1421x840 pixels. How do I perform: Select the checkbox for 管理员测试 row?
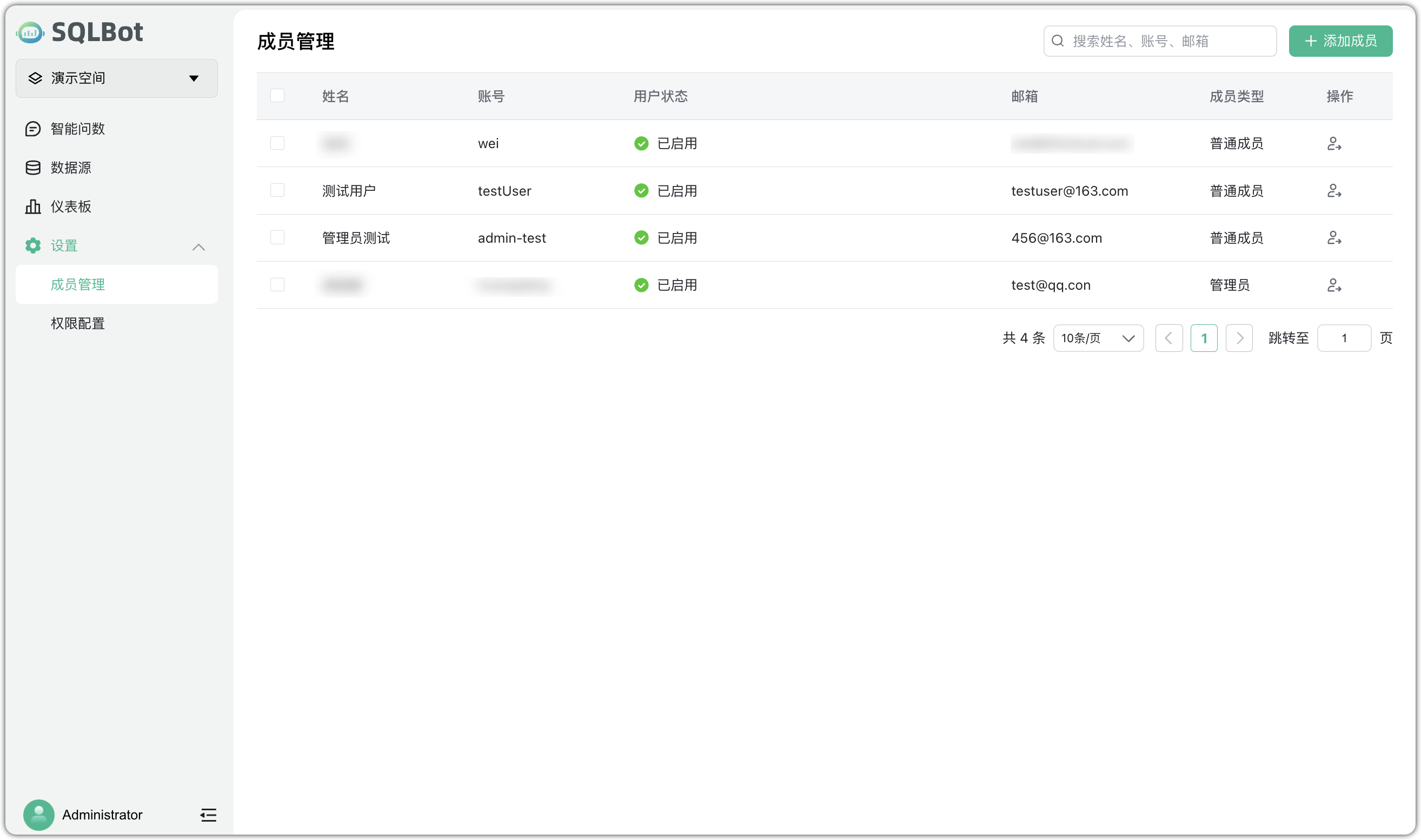[x=277, y=237]
